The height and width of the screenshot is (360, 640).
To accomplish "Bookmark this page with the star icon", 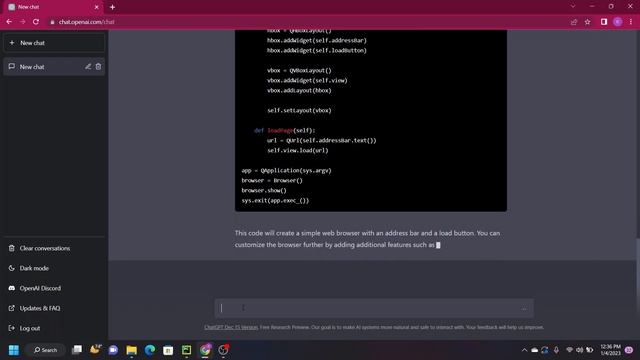I will point(587,22).
